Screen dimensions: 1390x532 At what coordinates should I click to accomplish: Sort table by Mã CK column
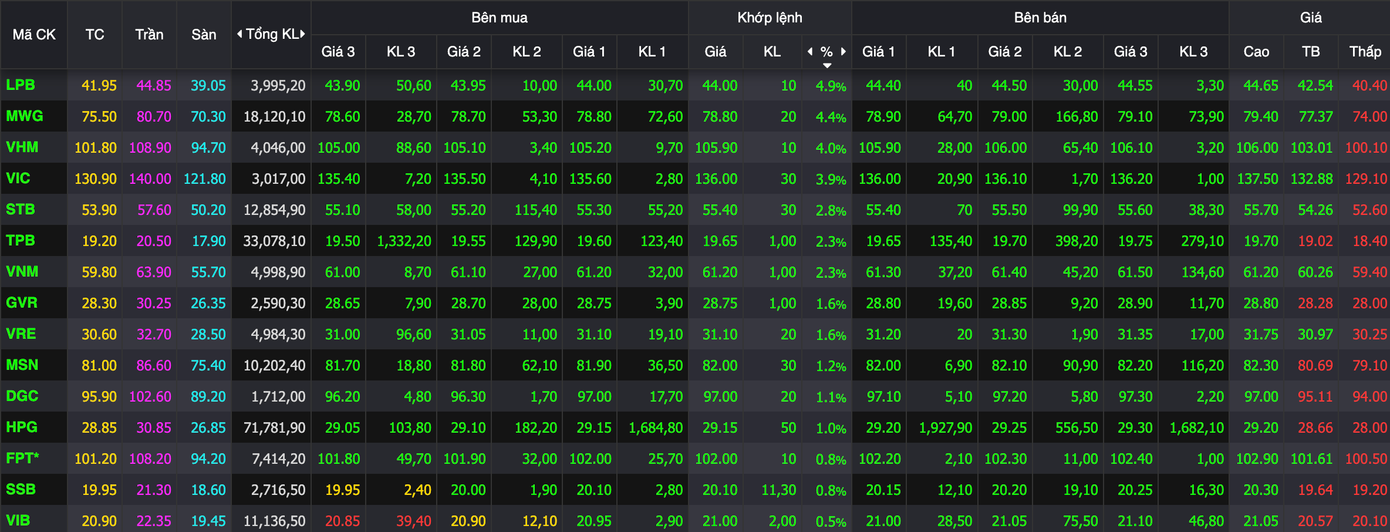33,34
